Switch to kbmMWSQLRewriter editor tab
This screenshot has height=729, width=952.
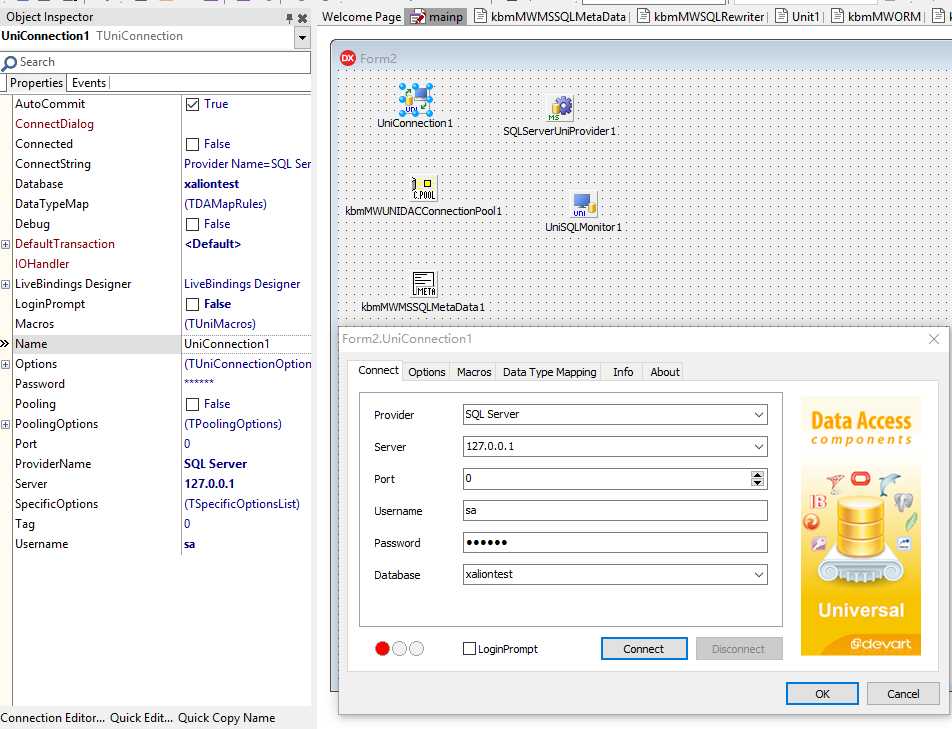coord(702,17)
